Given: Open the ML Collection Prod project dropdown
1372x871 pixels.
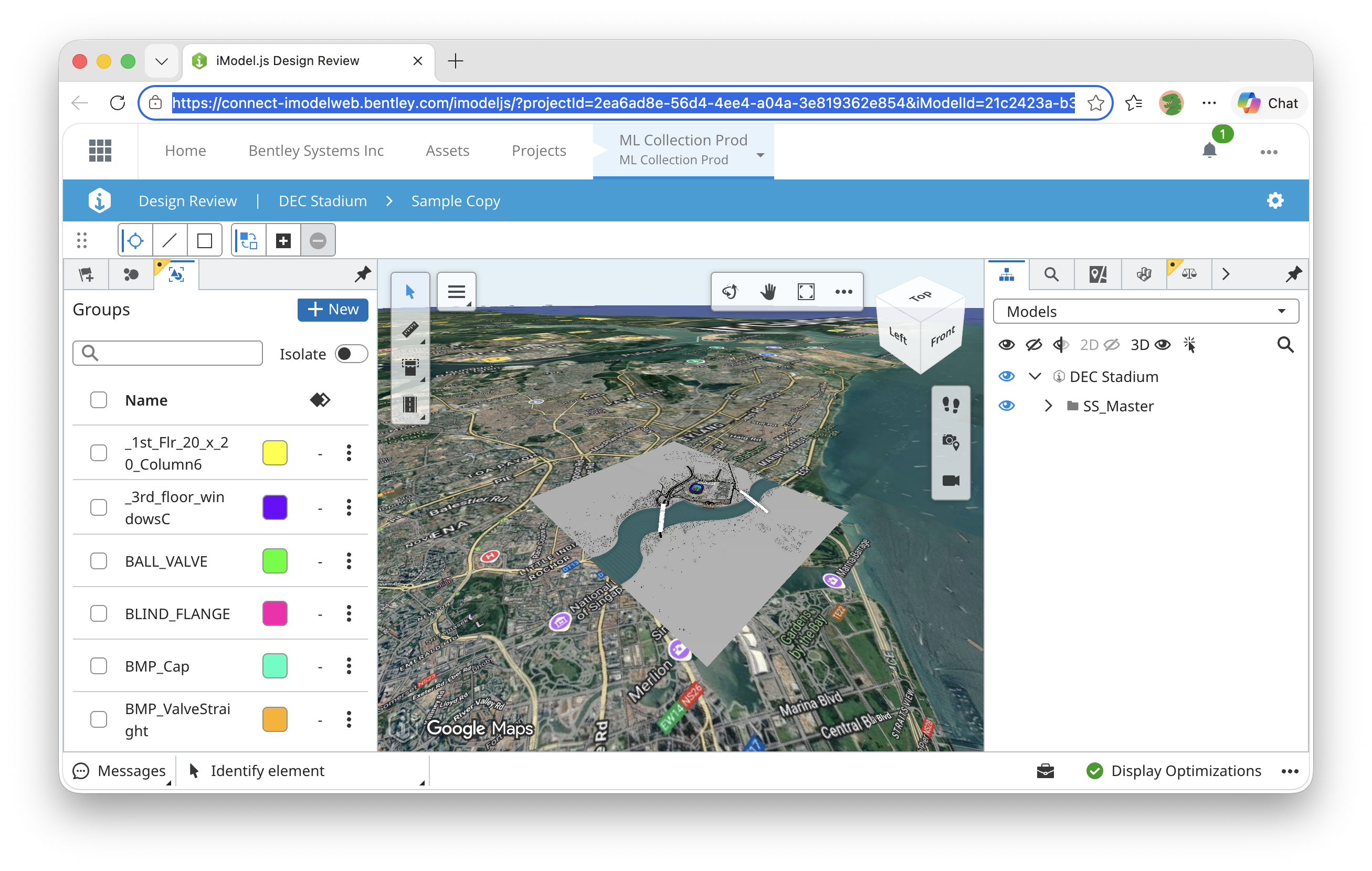Looking at the screenshot, I should coord(760,155).
